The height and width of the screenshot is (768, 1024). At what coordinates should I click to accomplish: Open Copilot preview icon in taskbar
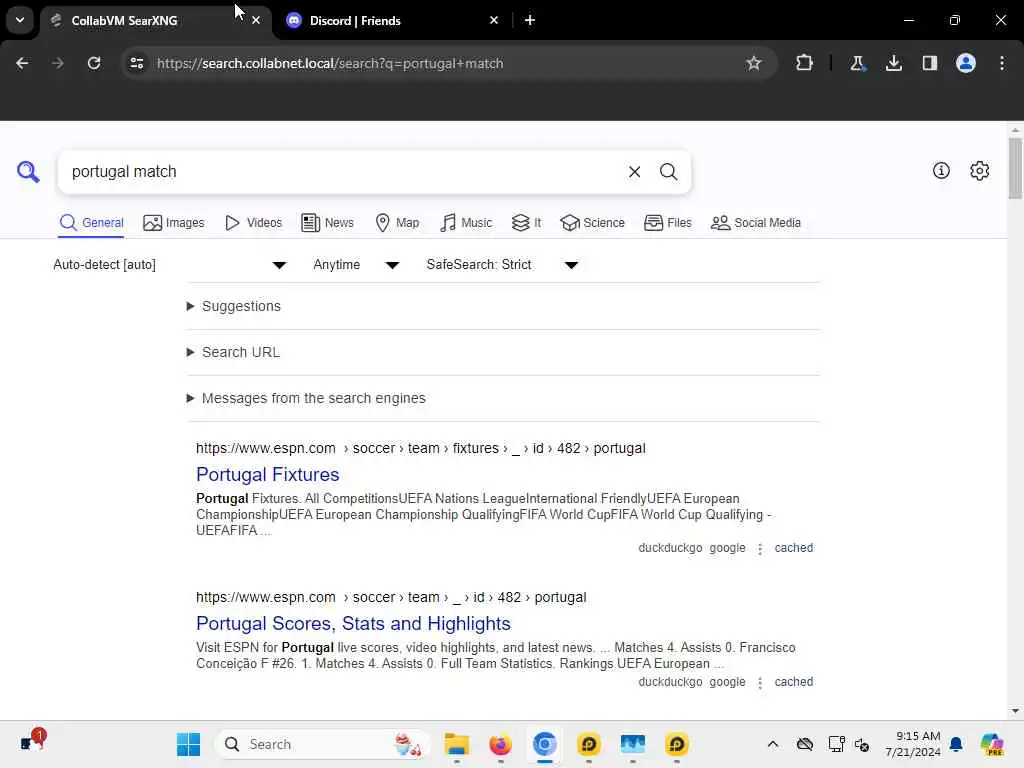pyautogui.click(x=991, y=744)
